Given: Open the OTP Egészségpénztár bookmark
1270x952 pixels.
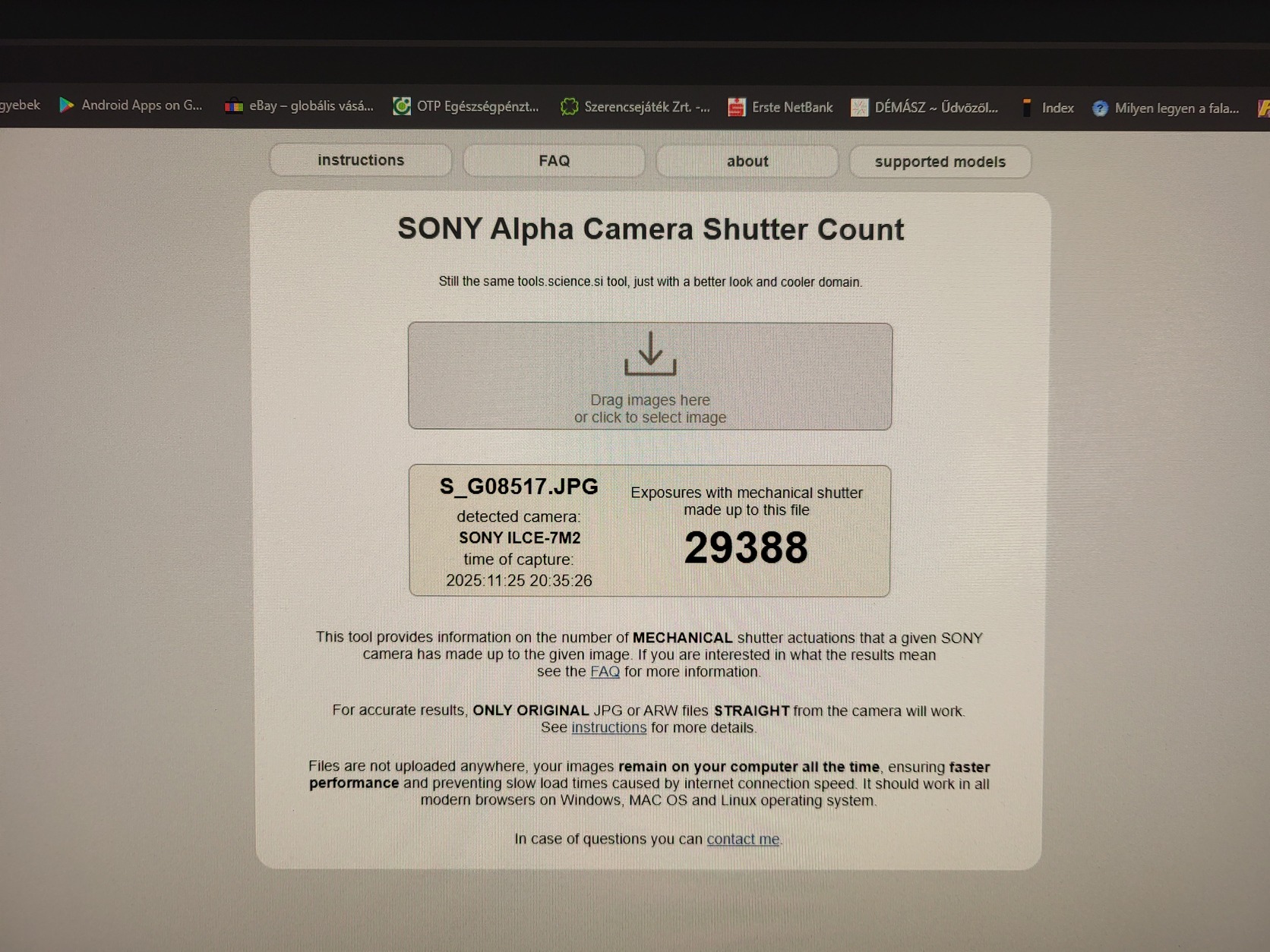Looking at the screenshot, I should [466, 106].
